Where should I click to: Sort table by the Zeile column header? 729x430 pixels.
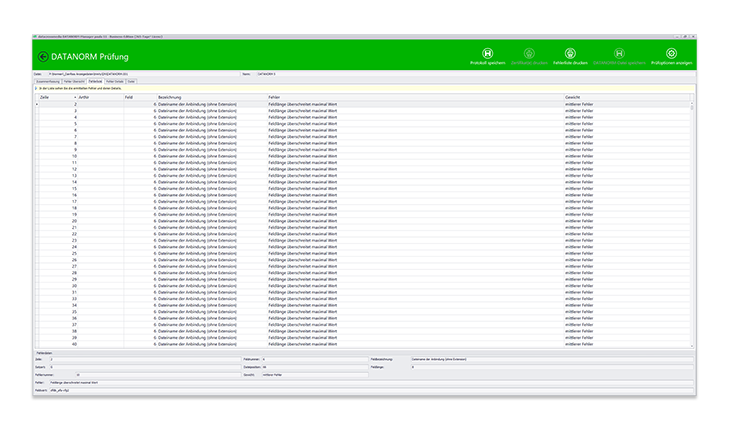58,97
